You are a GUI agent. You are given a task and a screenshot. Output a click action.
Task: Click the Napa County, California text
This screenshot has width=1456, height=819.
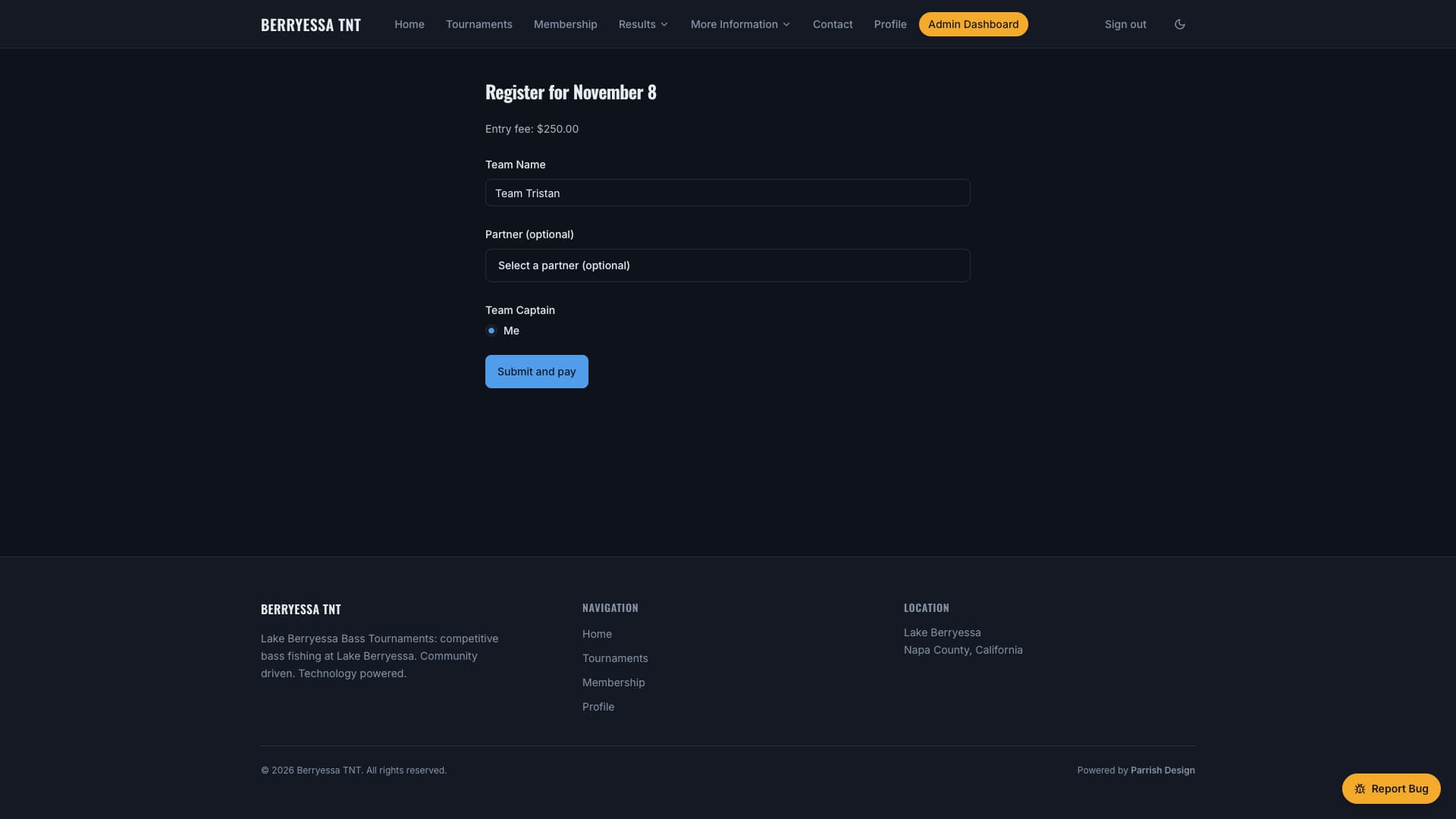coord(963,650)
